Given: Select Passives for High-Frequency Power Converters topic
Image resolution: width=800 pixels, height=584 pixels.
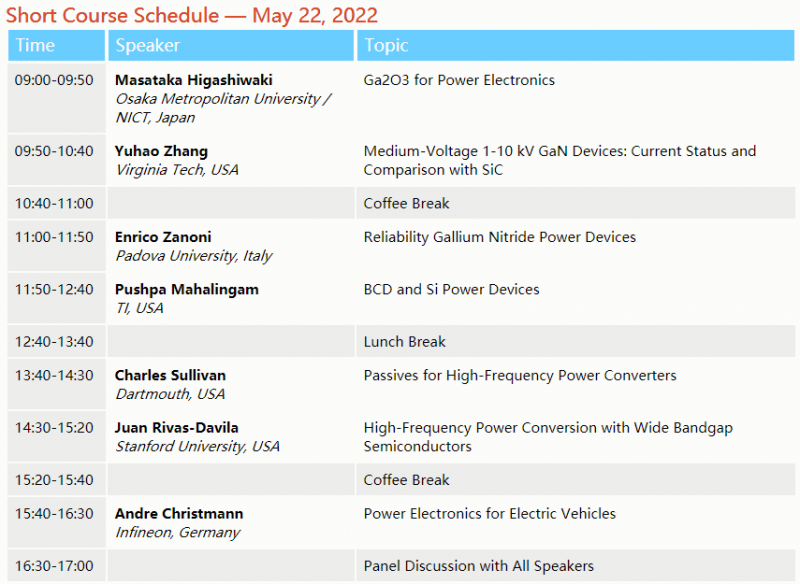Looking at the screenshot, I should pos(519,375).
